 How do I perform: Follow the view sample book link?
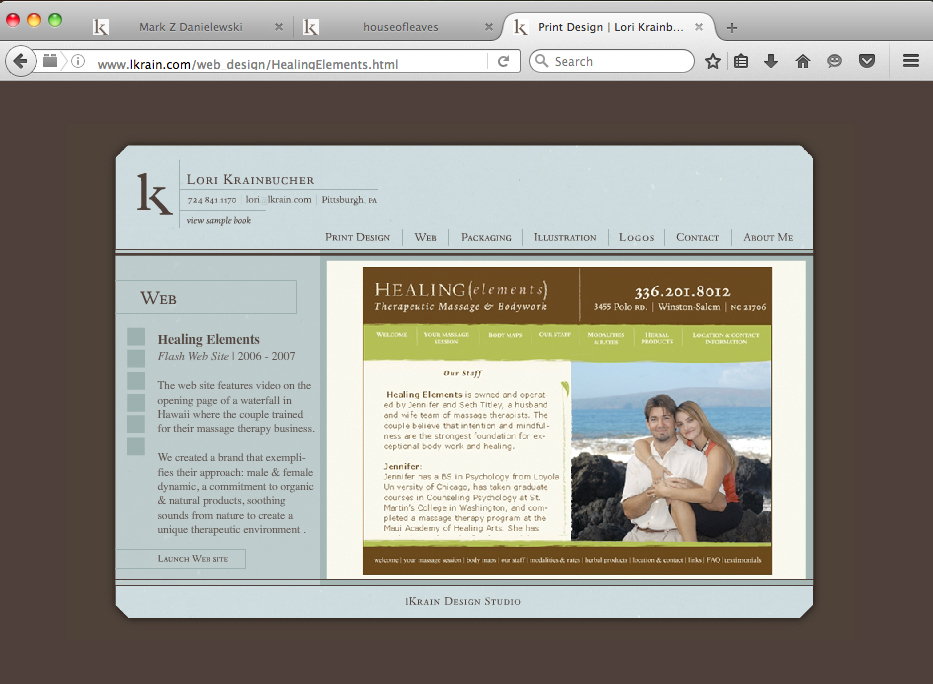(x=218, y=220)
